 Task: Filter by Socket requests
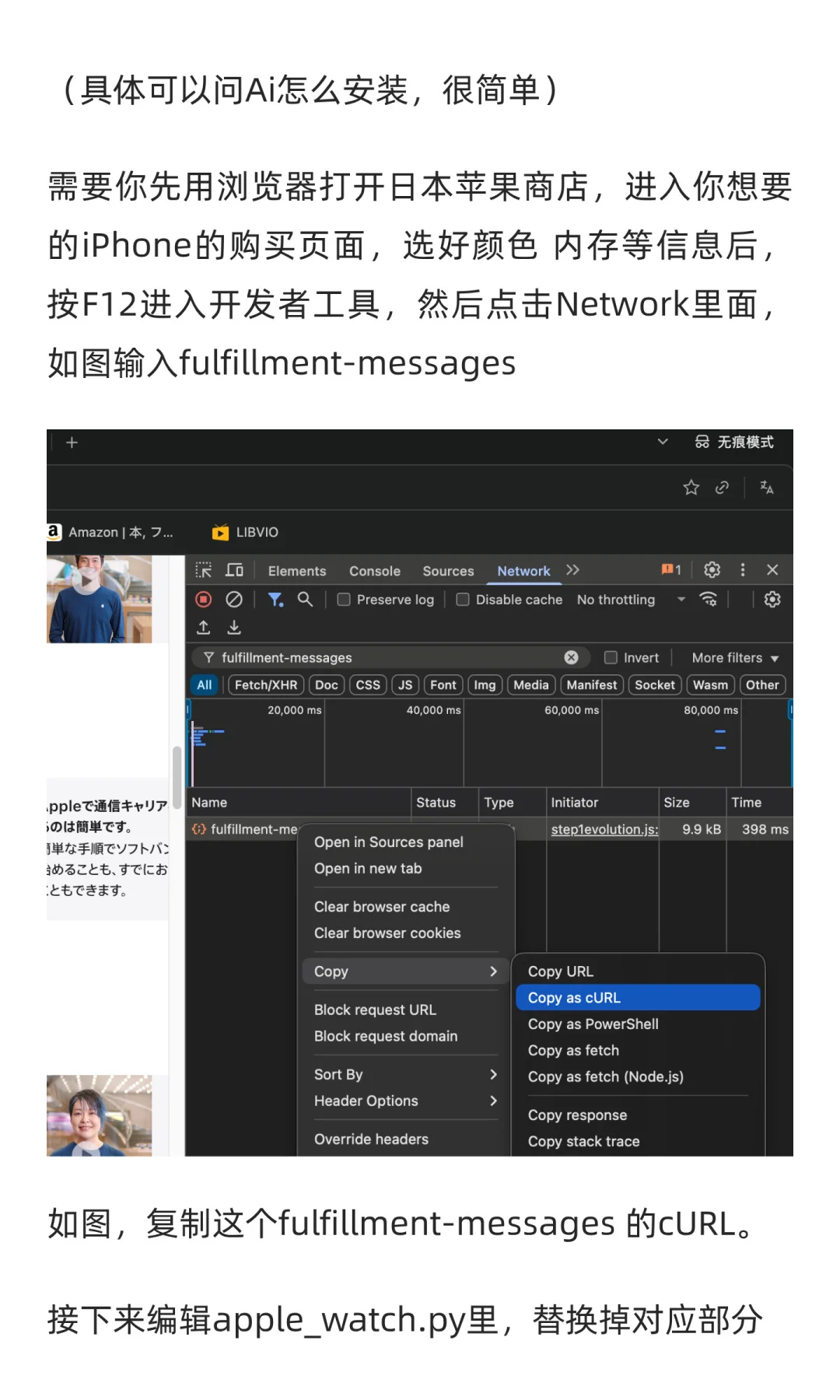655,685
